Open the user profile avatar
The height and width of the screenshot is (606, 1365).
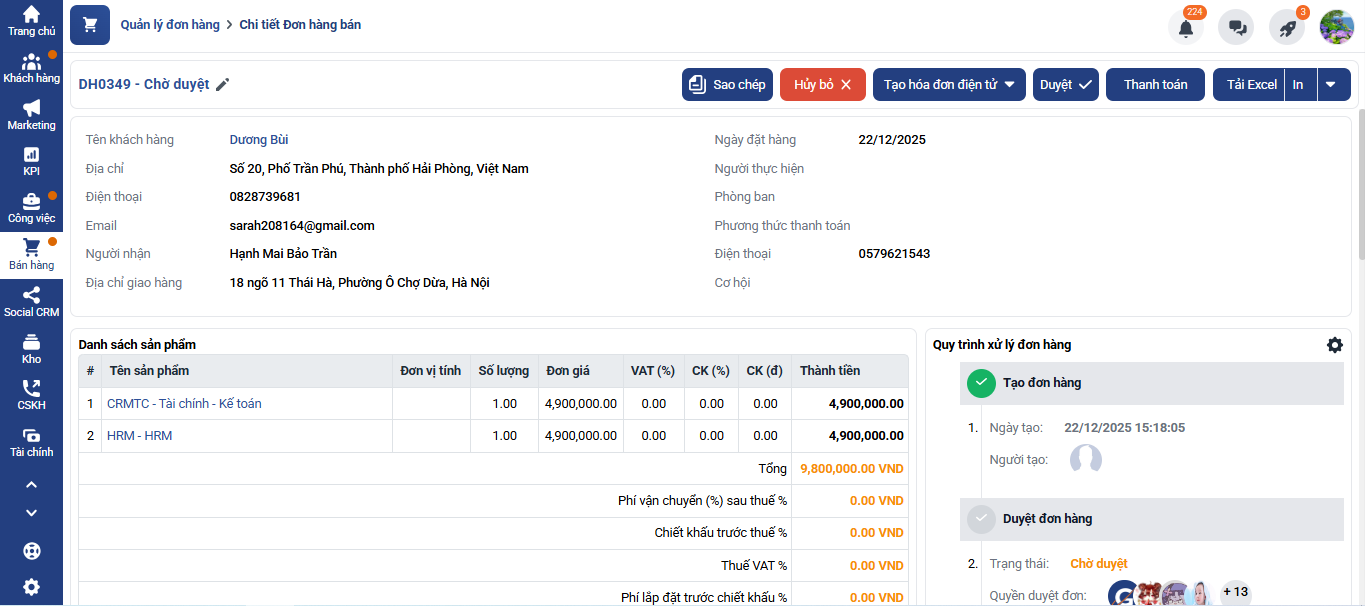click(1336, 27)
